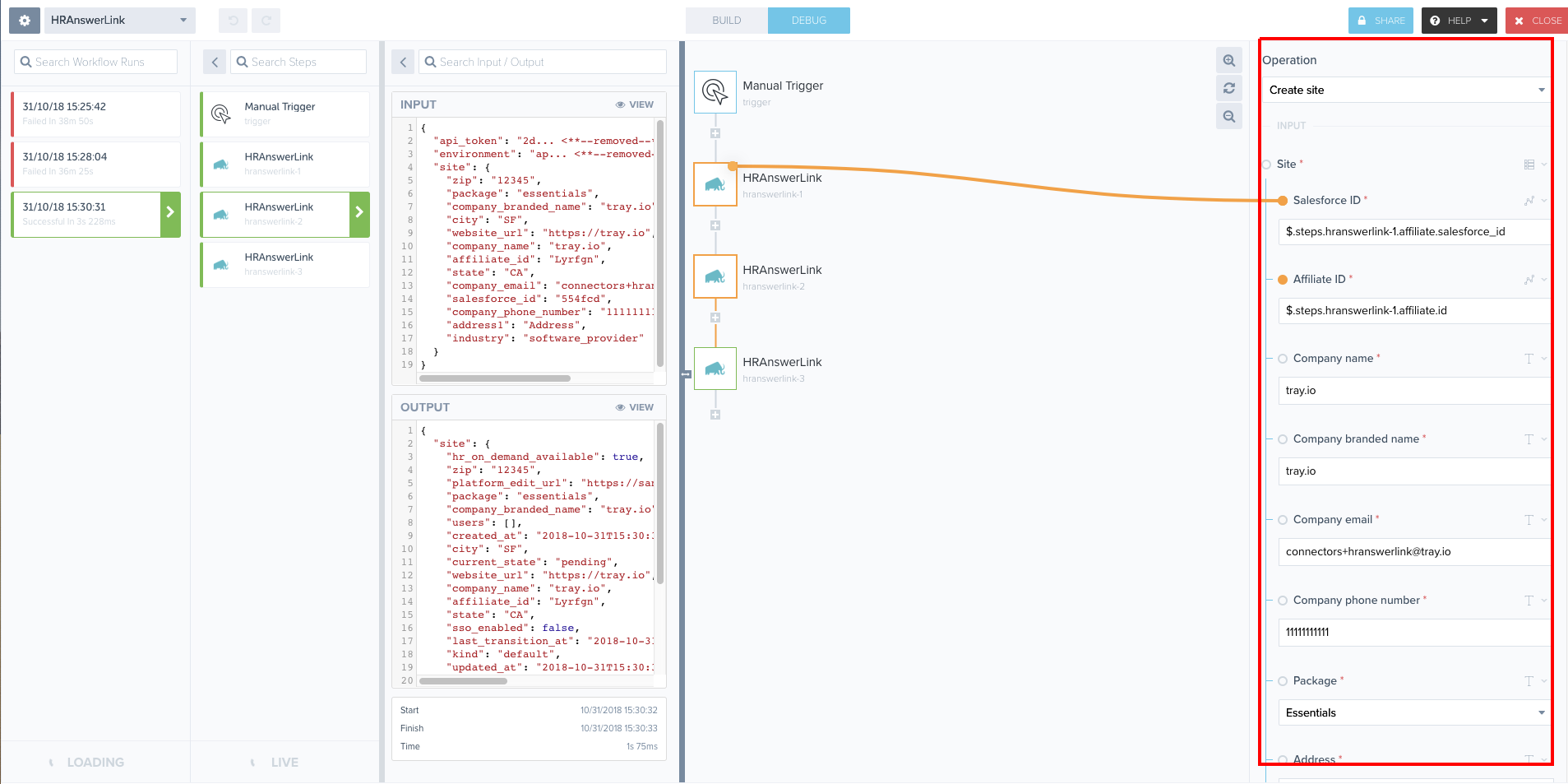The width and height of the screenshot is (1568, 784).
Task: Open the HRAnswerLink workflow name dropdown
Action: (x=119, y=20)
